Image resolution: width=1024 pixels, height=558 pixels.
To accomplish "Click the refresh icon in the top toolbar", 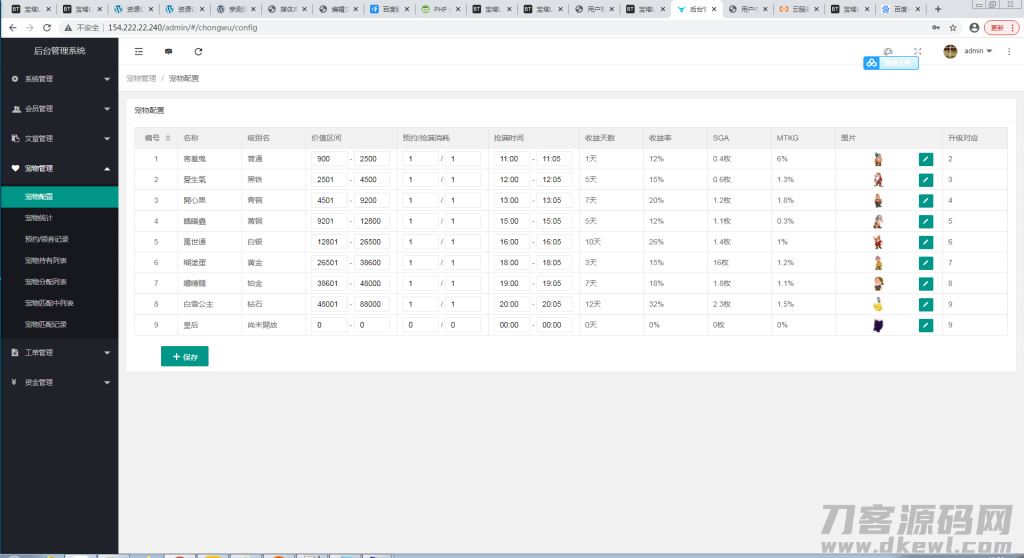I will (198, 51).
